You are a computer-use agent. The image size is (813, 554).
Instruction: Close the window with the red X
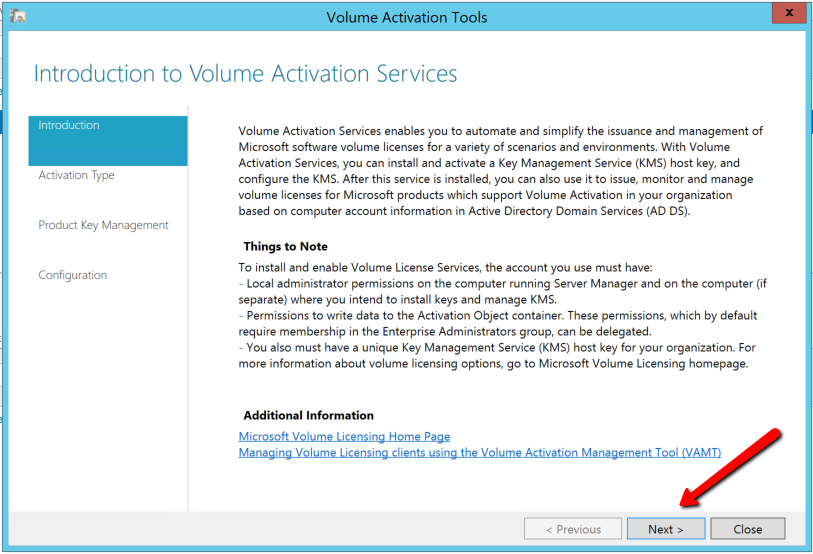pos(789,14)
